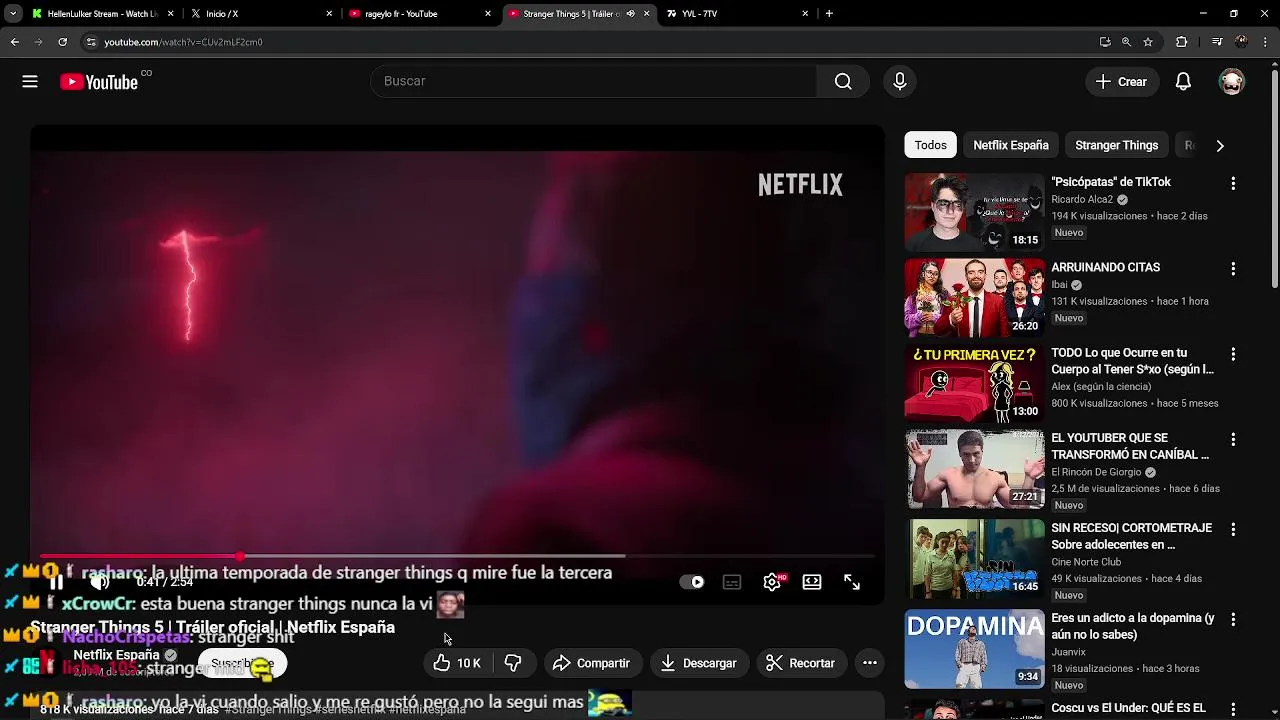Open options for TODO Lo que Ocurre video

1233,355
